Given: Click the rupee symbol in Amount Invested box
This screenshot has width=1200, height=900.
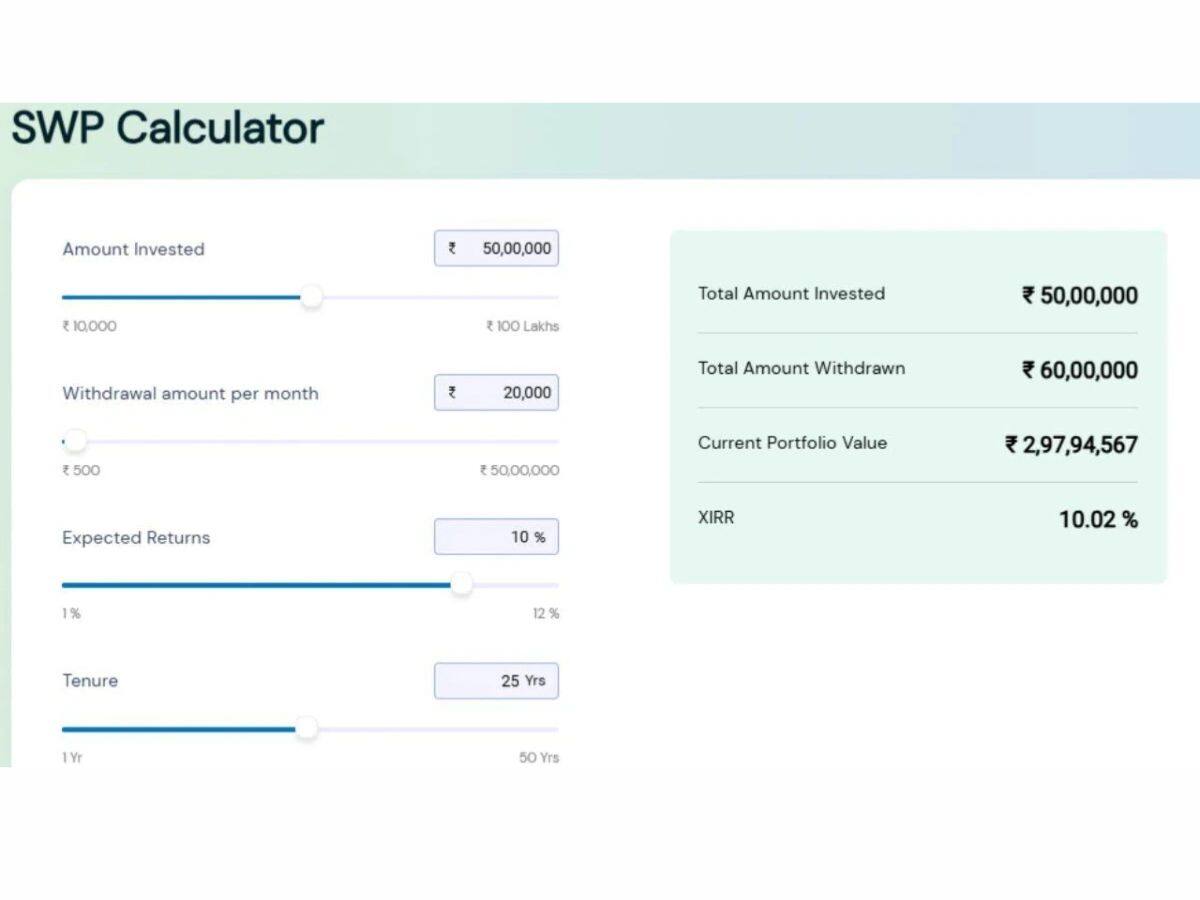Looking at the screenshot, I should pyautogui.click(x=452, y=249).
